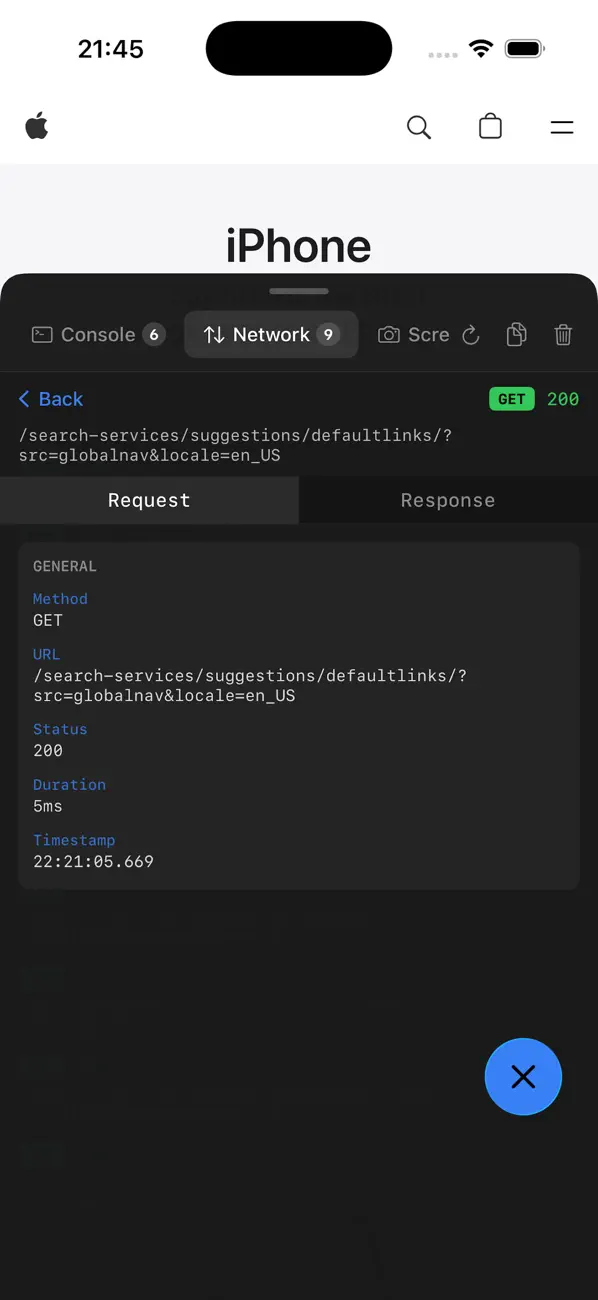Open search using the magnifier icon

click(419, 127)
